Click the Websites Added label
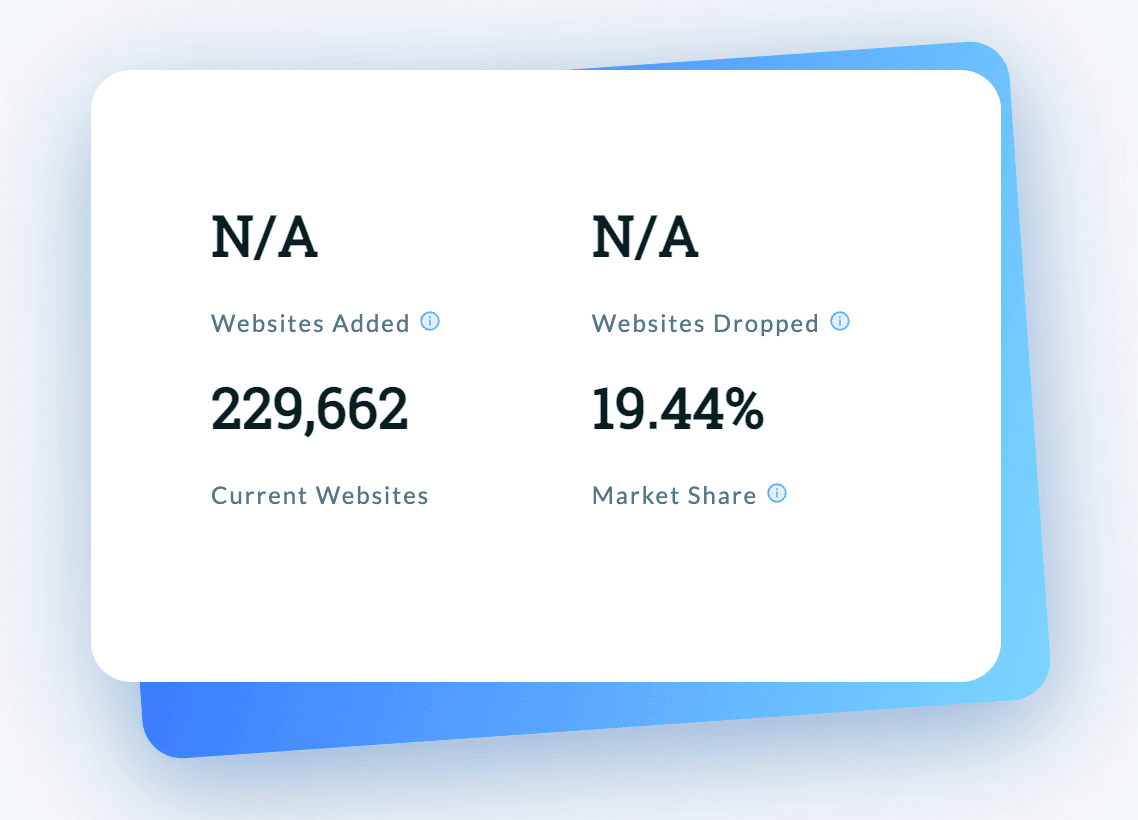This screenshot has width=1138, height=820. pyautogui.click(x=309, y=323)
